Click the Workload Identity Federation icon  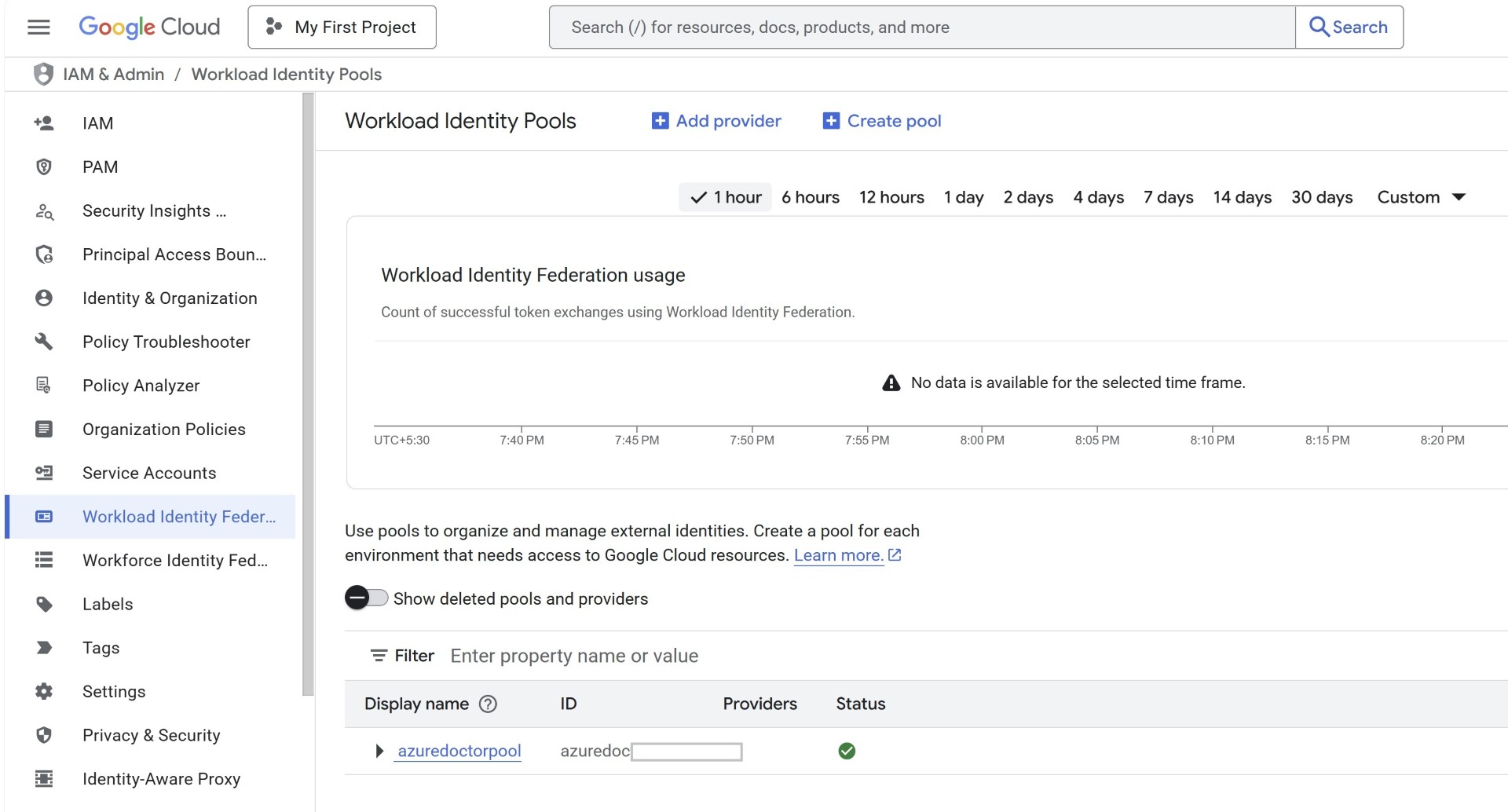click(44, 516)
